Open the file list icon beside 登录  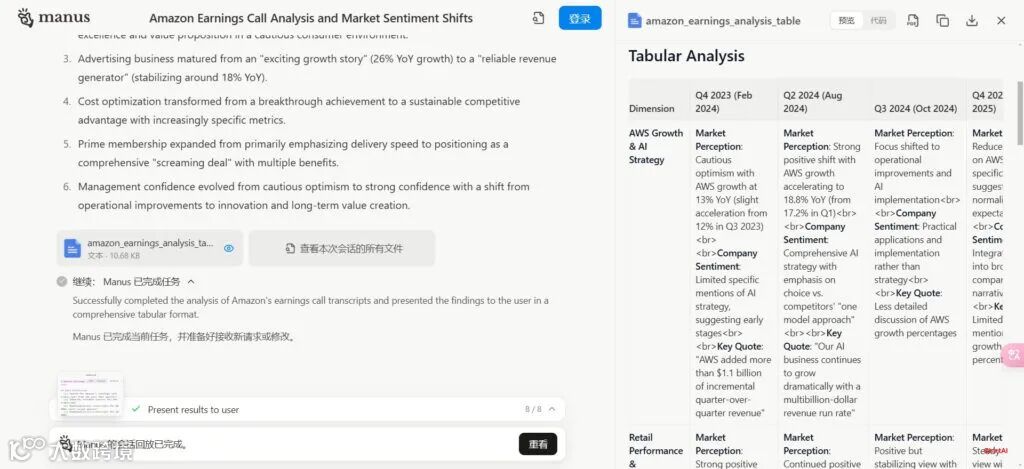click(x=538, y=18)
